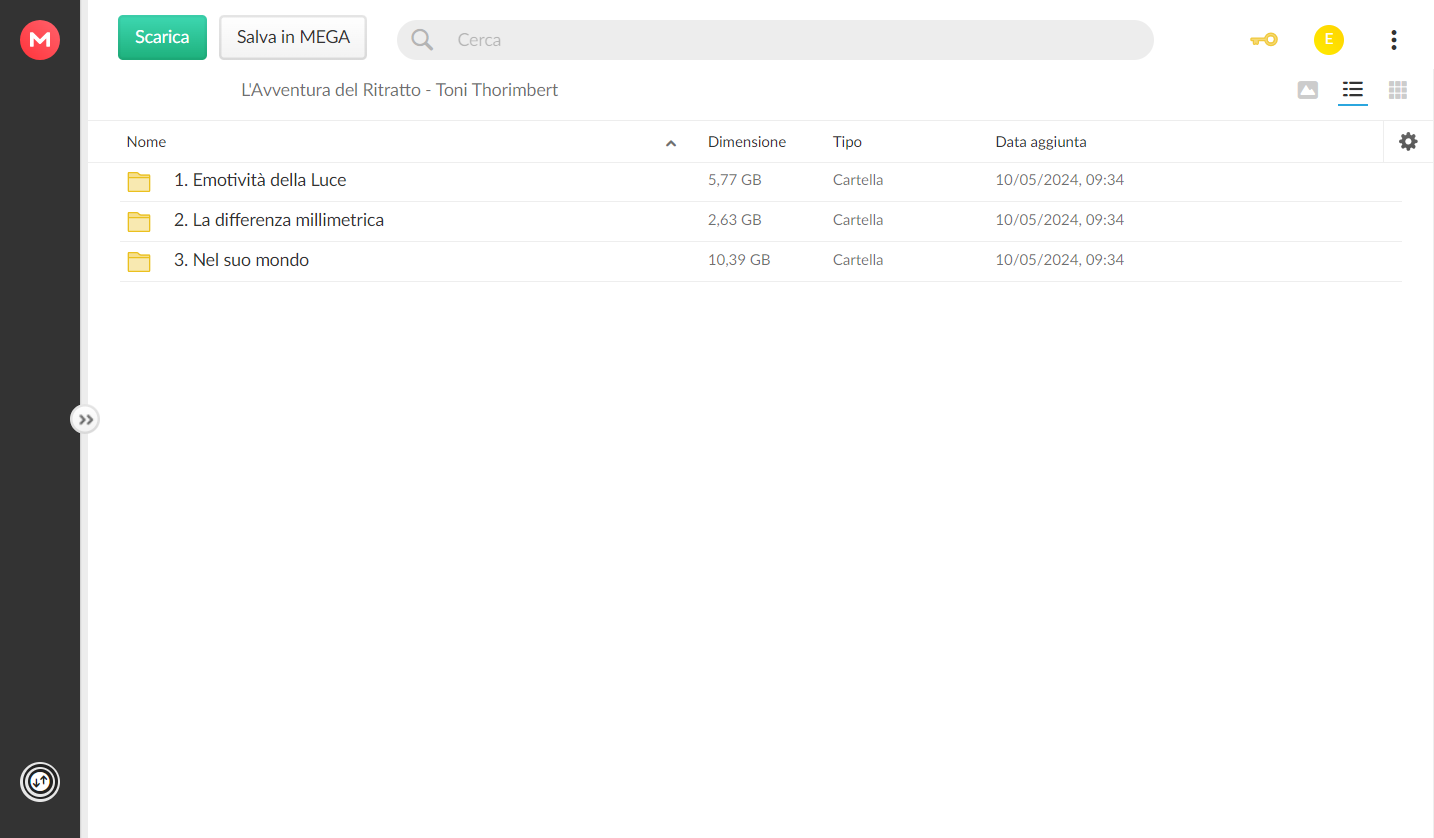Viewport: 1434px width, 838px height.
Task: Sort by the Tipo column header
Action: click(847, 142)
